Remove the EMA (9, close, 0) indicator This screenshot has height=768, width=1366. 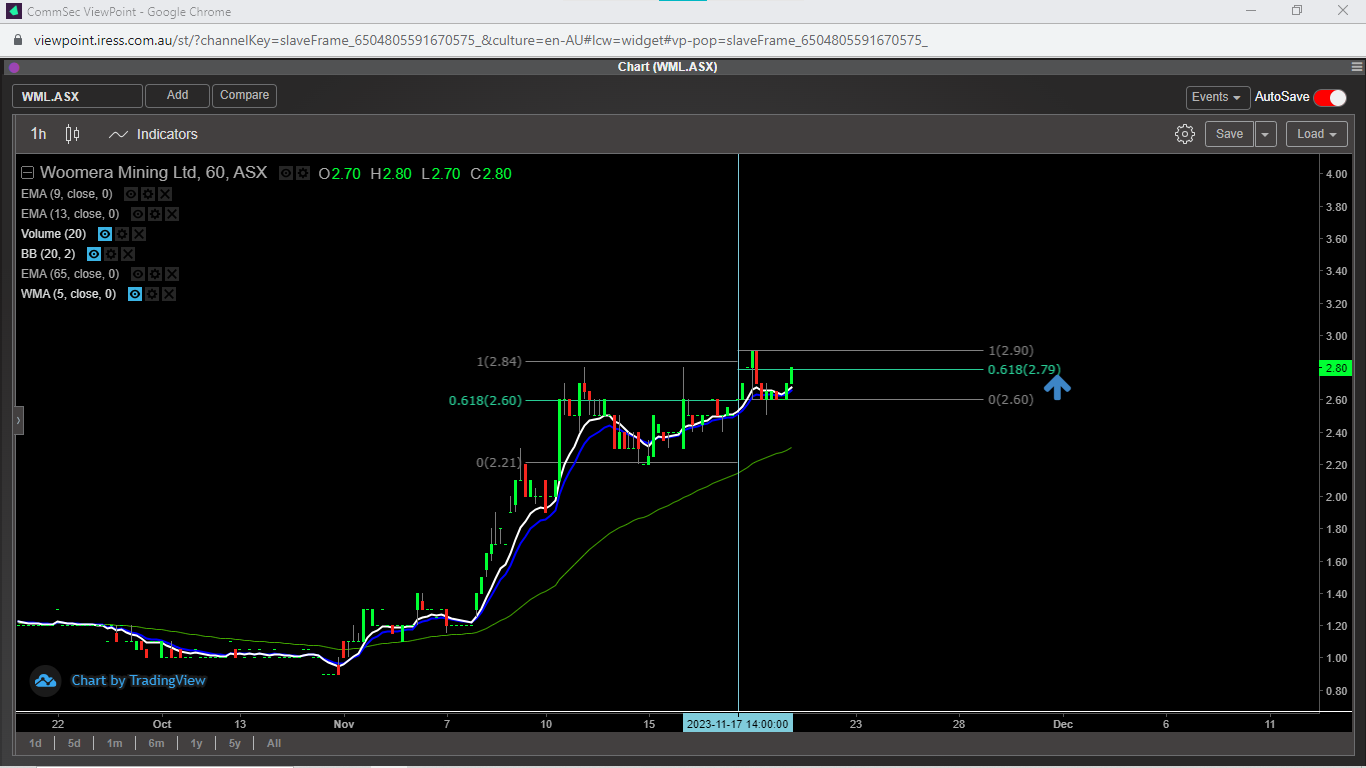pos(165,194)
